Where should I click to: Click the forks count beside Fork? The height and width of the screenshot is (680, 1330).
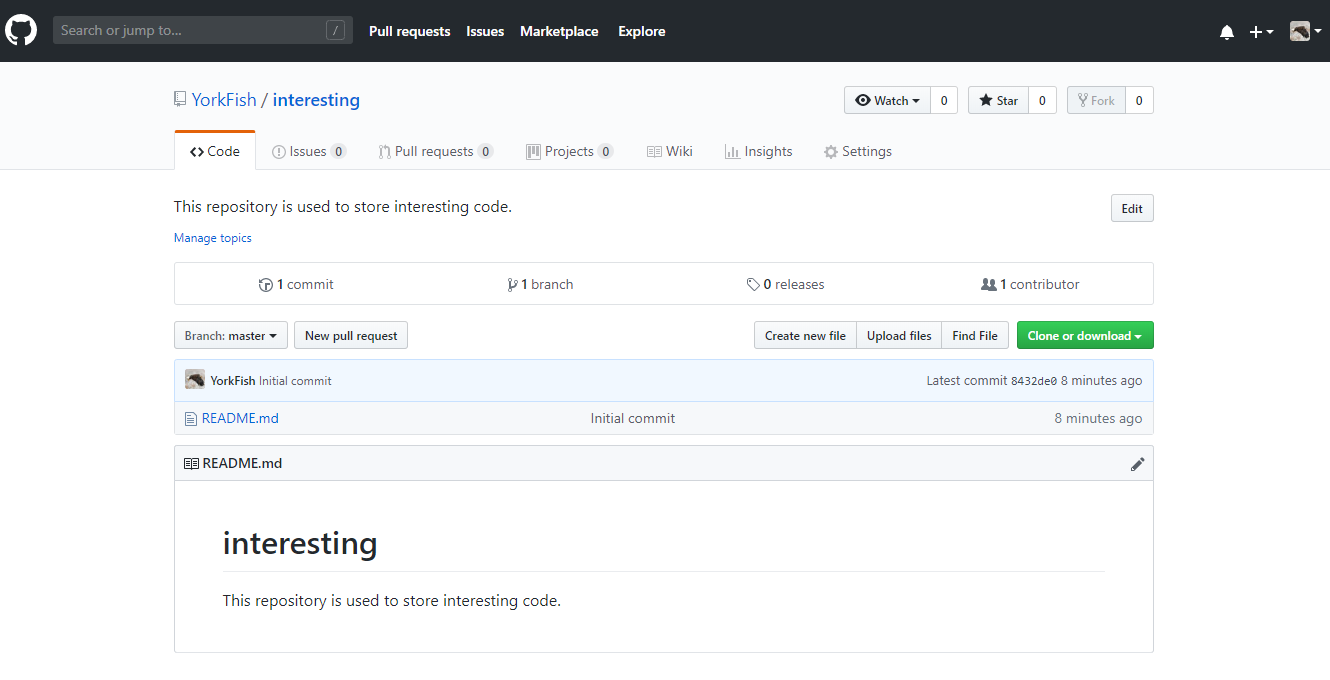(x=1140, y=100)
